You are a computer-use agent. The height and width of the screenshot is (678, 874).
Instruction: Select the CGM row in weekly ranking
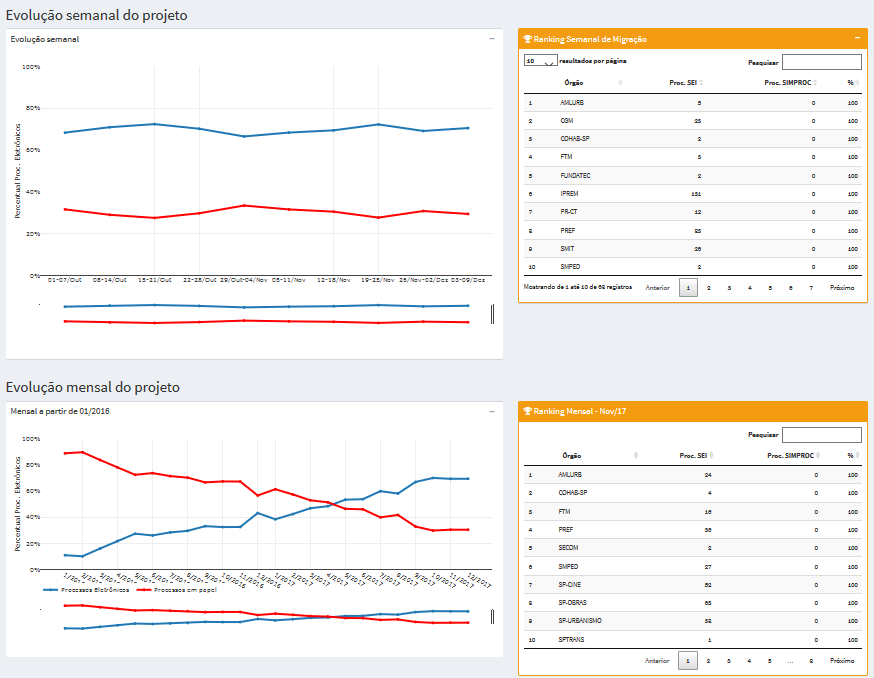click(x=693, y=120)
